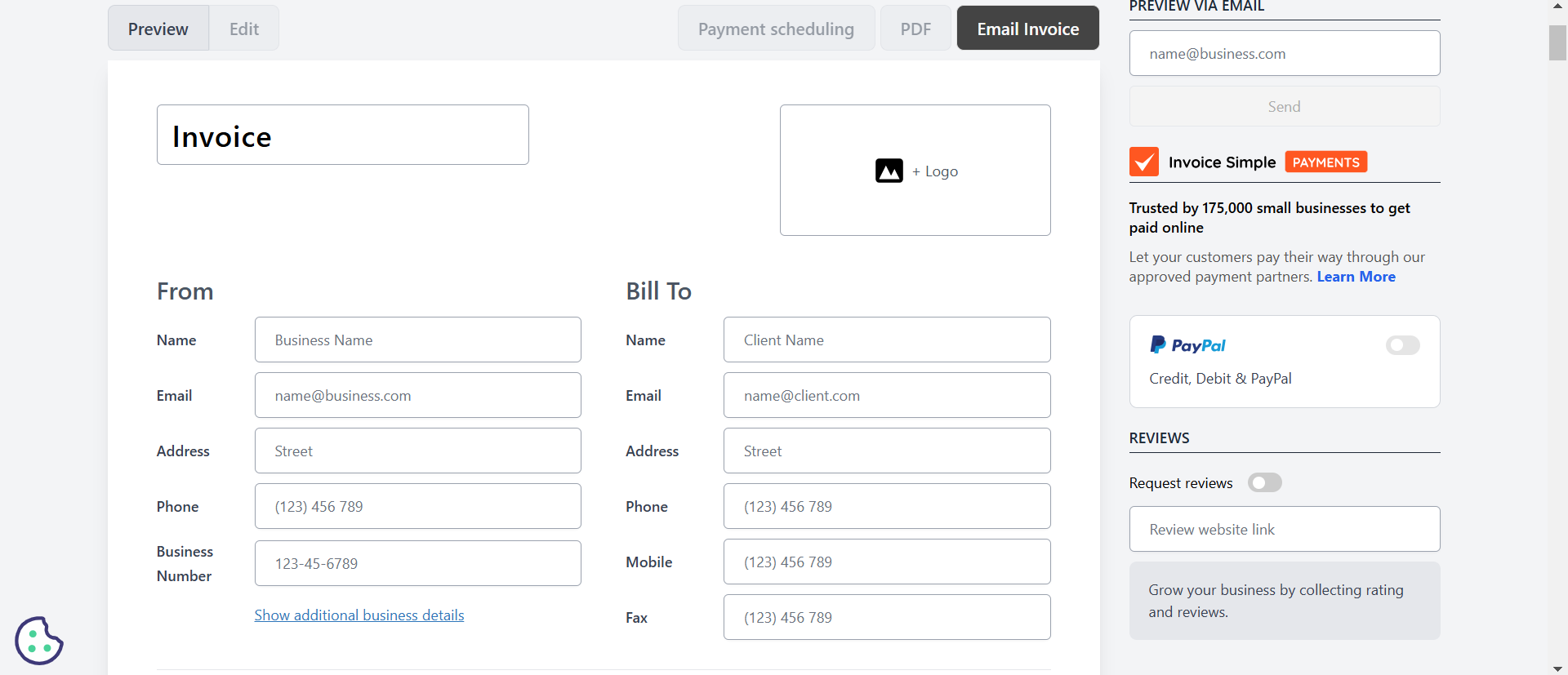1568x675 pixels.
Task: Click the + Logo upload area
Action: click(x=915, y=171)
